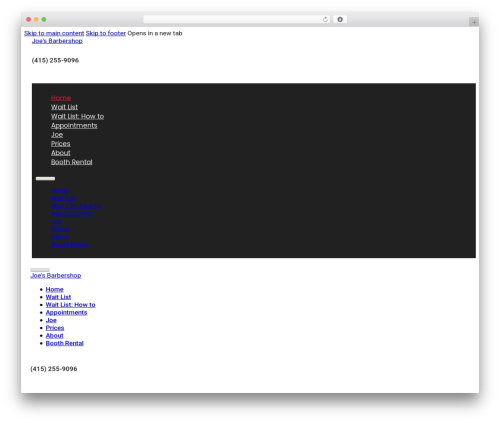Open Joe's Barbershop link at page top
This screenshot has height=423, width=500.
point(57,41)
